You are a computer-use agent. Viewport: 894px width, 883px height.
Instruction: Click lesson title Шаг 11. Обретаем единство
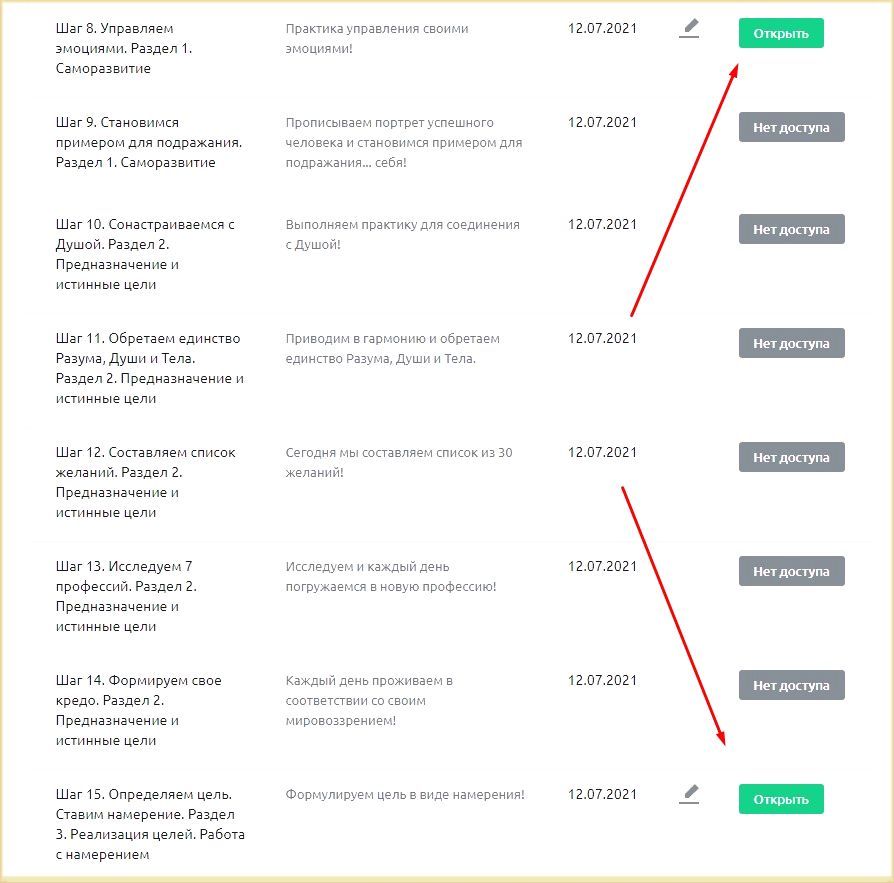tap(150, 368)
